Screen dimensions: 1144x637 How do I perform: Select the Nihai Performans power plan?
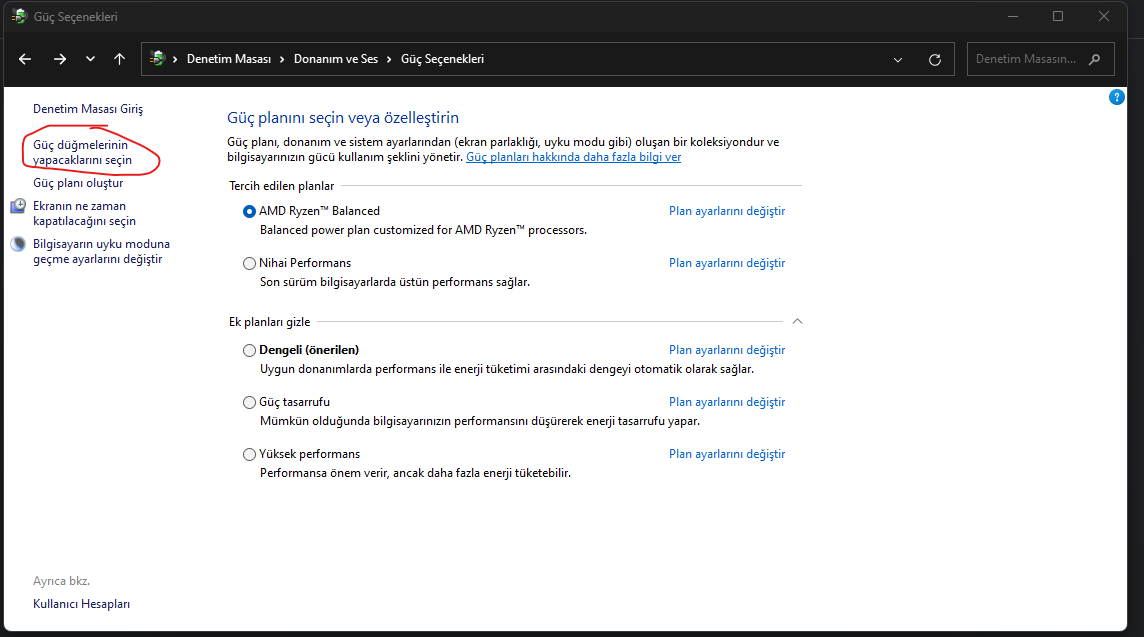249,263
